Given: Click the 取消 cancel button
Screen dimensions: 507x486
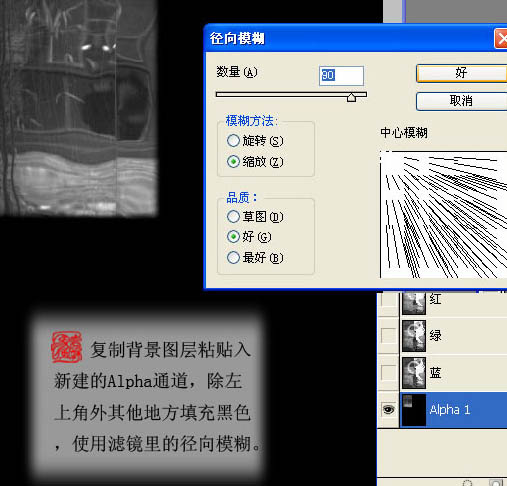Looking at the screenshot, I should coord(462,101).
